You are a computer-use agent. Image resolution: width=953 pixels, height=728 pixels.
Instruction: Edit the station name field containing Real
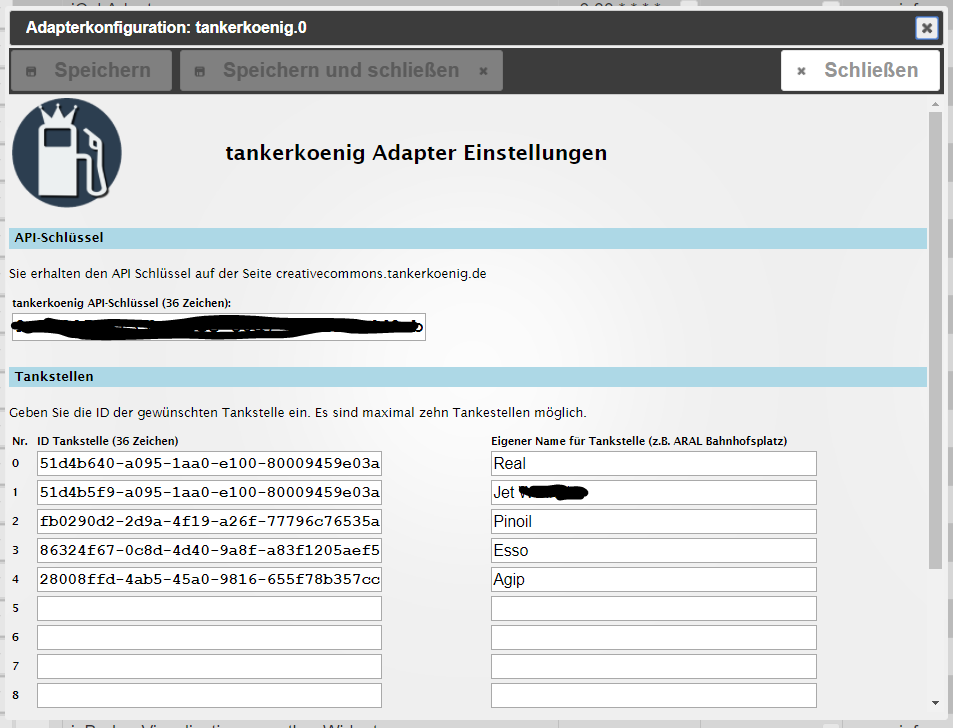pos(653,464)
